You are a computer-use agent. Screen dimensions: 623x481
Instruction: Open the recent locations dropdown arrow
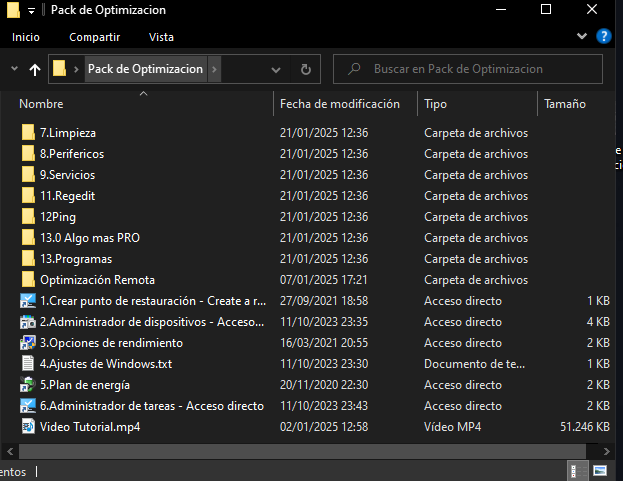point(14,69)
